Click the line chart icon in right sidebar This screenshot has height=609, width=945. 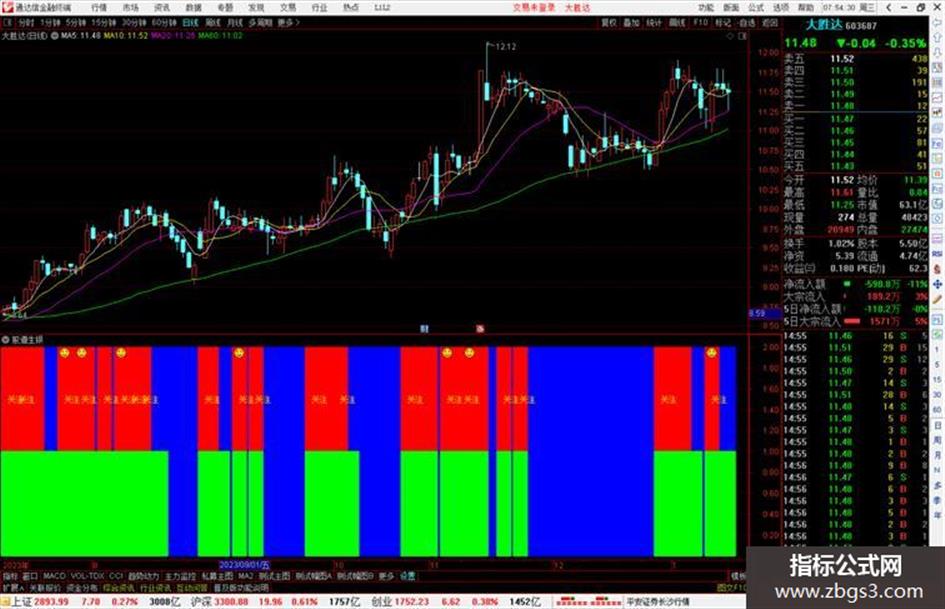pos(938,98)
